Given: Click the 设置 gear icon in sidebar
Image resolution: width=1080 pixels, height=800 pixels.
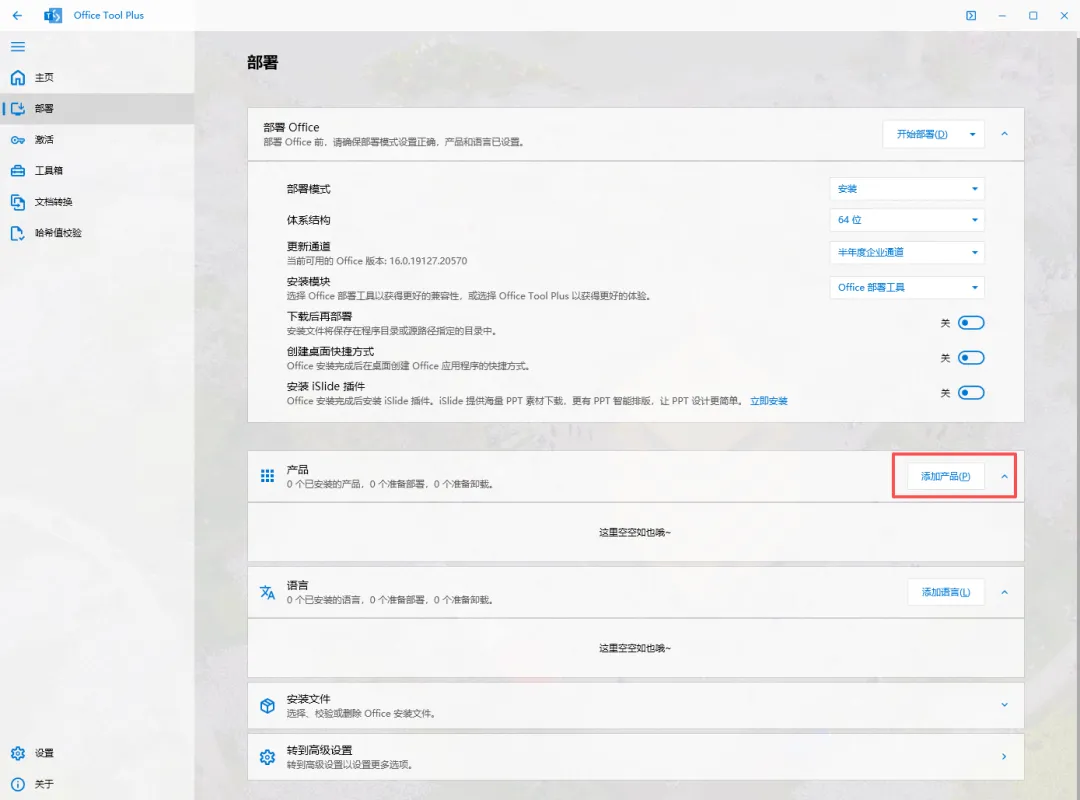Looking at the screenshot, I should coord(18,753).
